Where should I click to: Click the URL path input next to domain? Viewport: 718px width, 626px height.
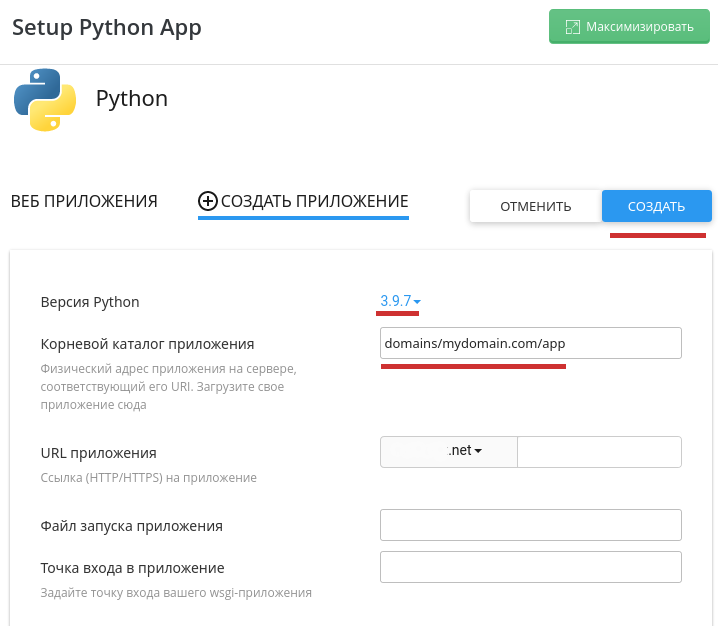tap(599, 451)
